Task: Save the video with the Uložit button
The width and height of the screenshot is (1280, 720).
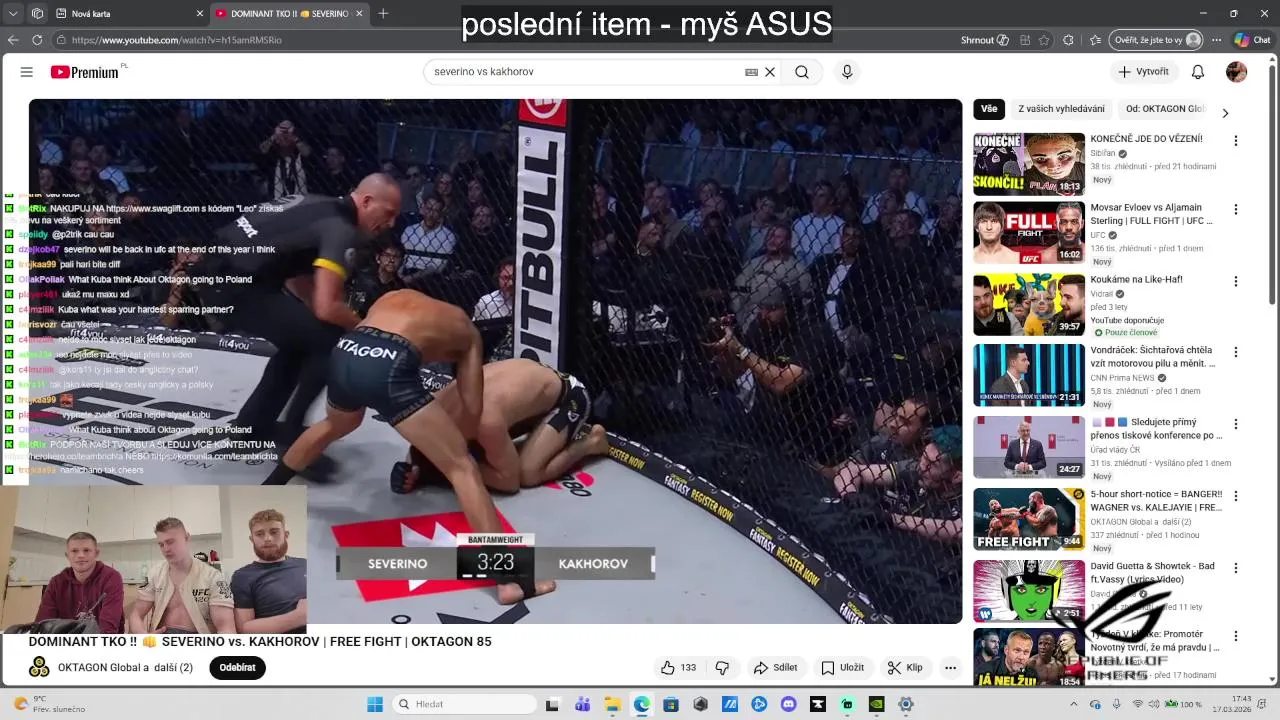Action: tap(843, 668)
